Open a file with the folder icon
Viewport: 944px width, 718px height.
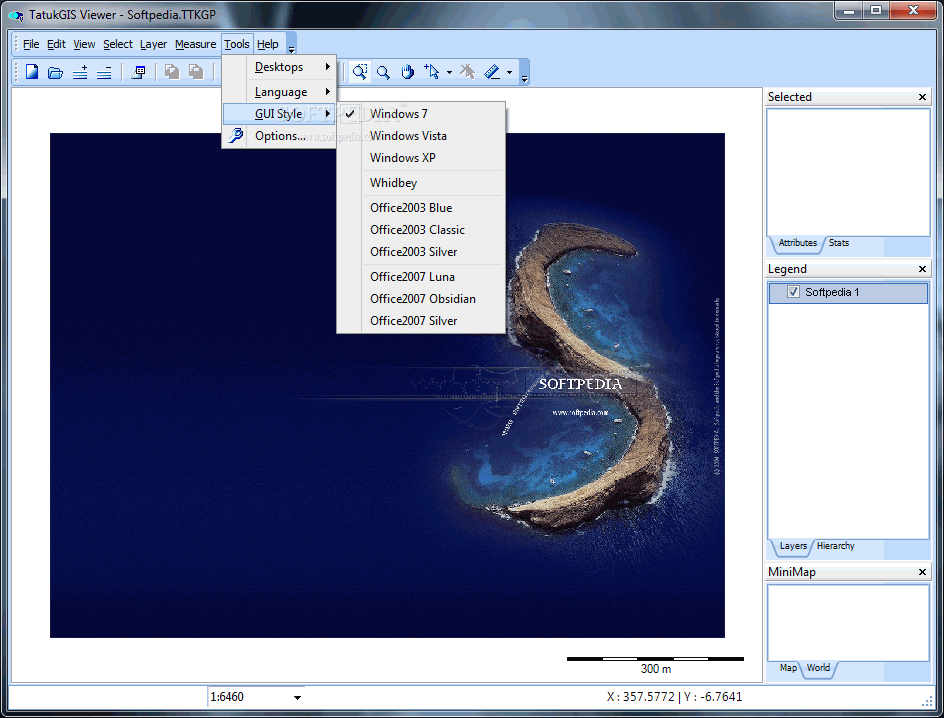(55, 72)
